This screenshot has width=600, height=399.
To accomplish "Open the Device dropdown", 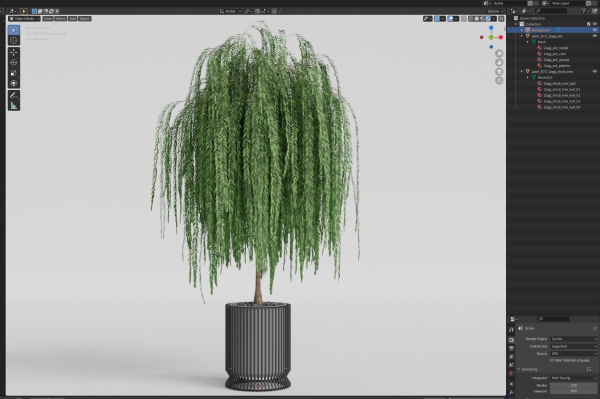I will (574, 354).
